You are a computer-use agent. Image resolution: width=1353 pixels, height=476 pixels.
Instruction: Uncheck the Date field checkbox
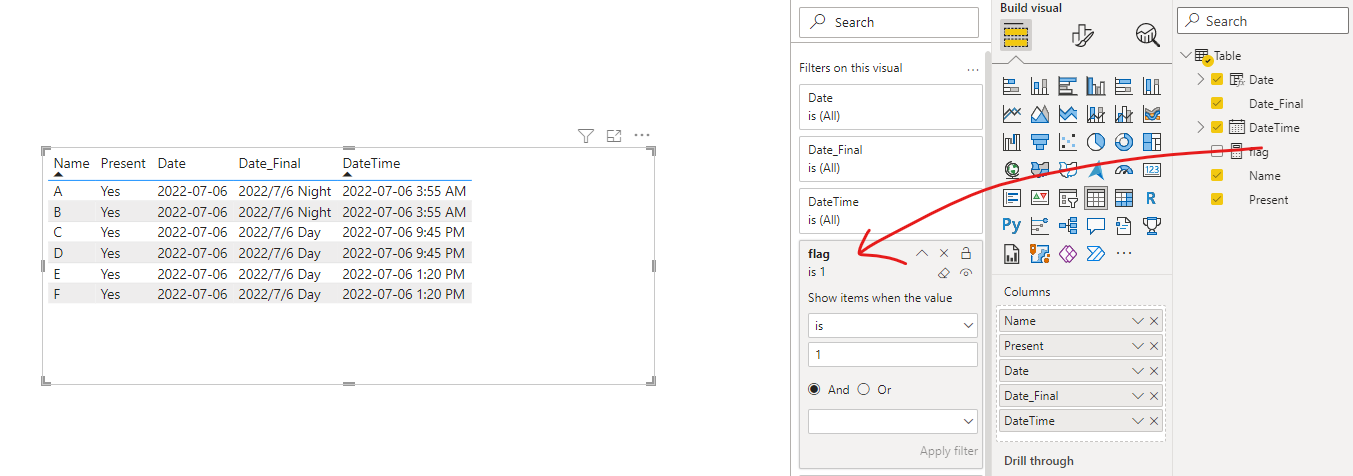(1217, 80)
